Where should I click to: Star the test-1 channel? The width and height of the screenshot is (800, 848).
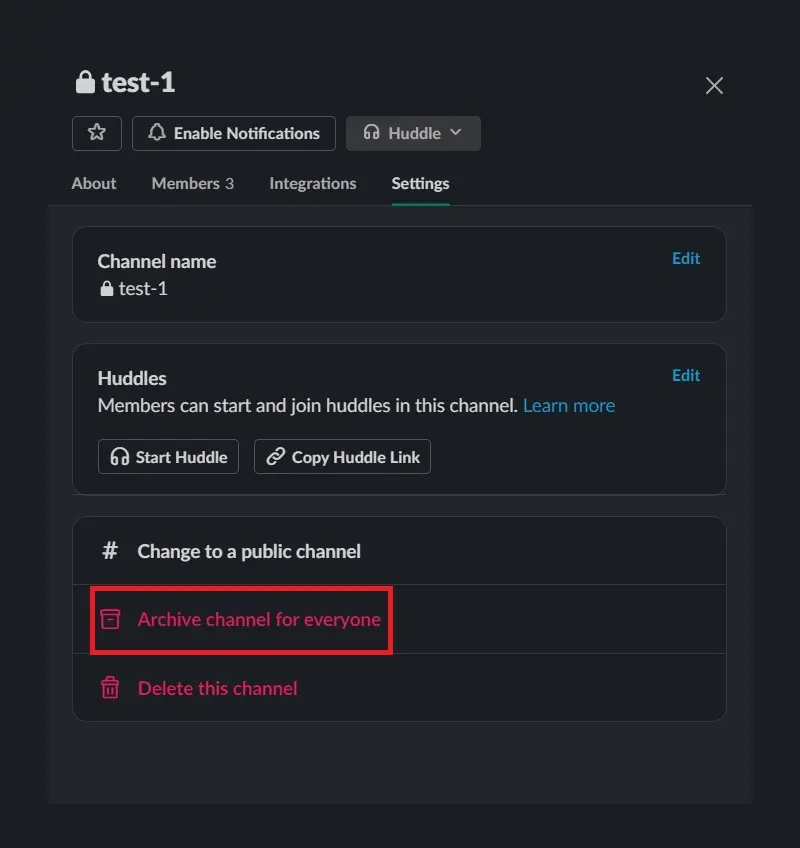[97, 133]
